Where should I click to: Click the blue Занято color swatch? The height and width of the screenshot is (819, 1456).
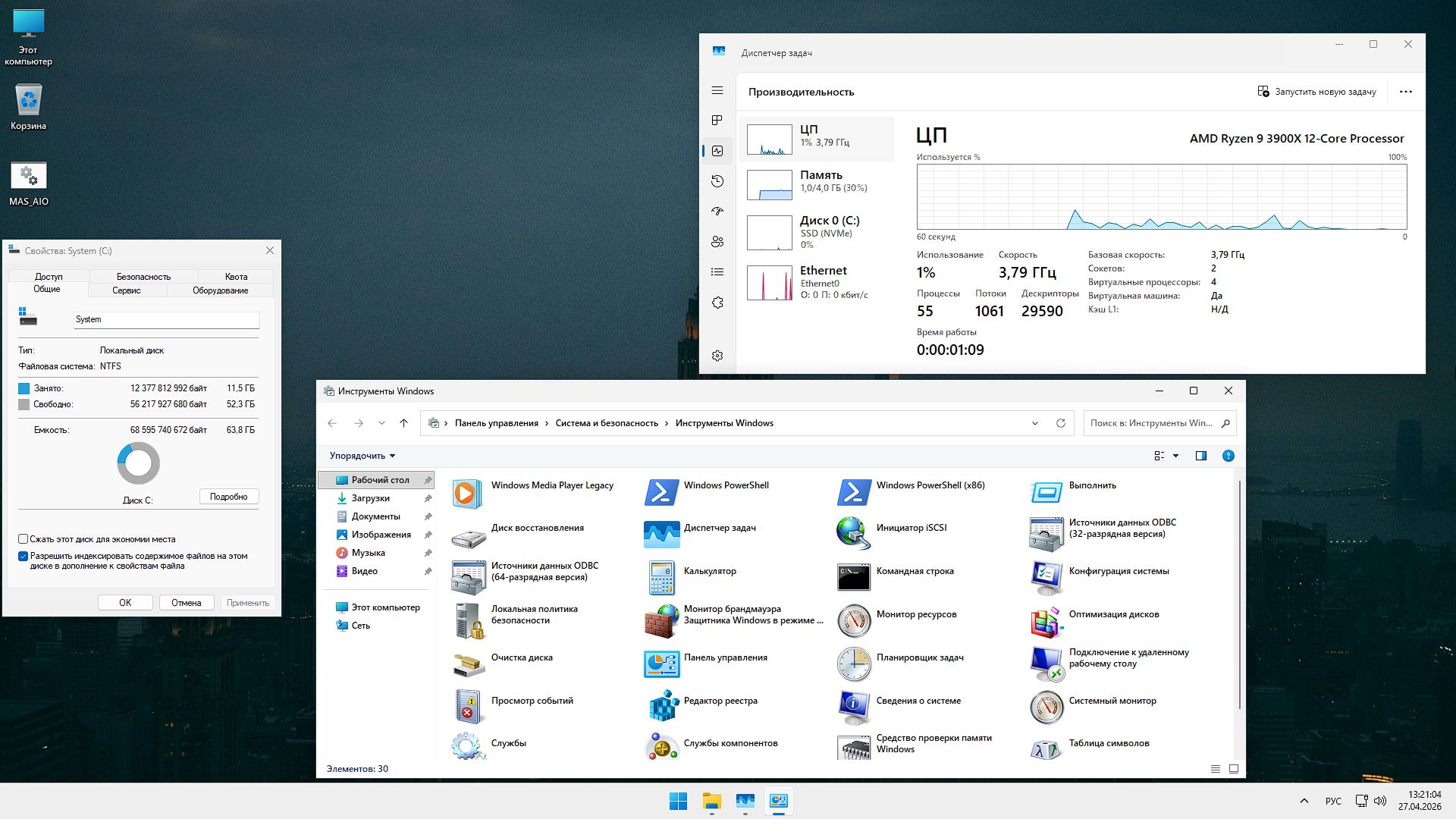click(24, 388)
